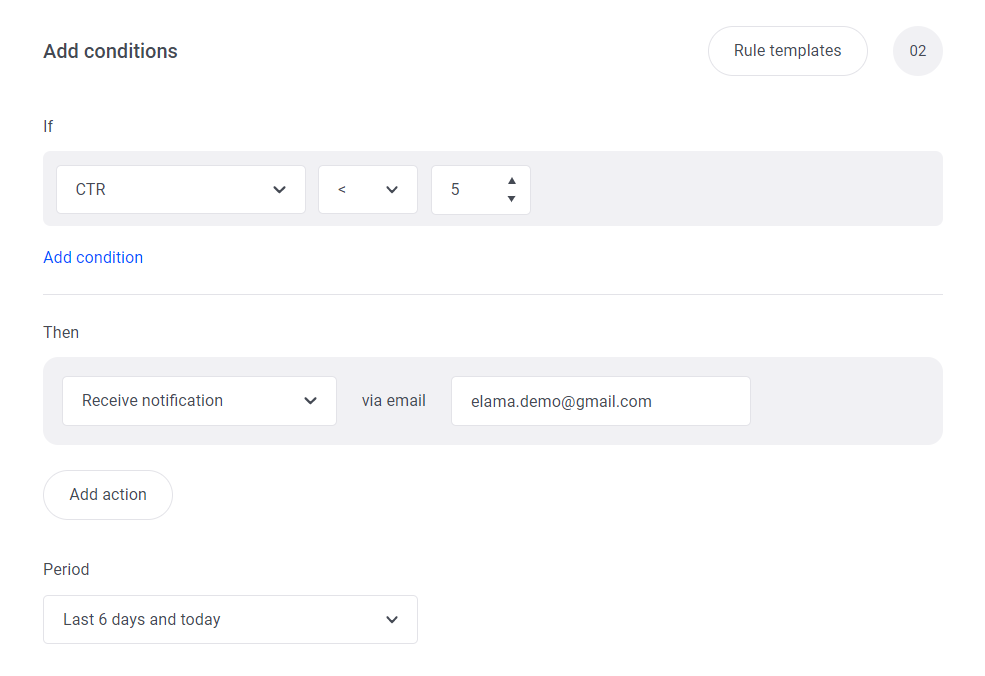Click the Then section label
Image resolution: width=985 pixels, height=676 pixels.
[x=61, y=332]
